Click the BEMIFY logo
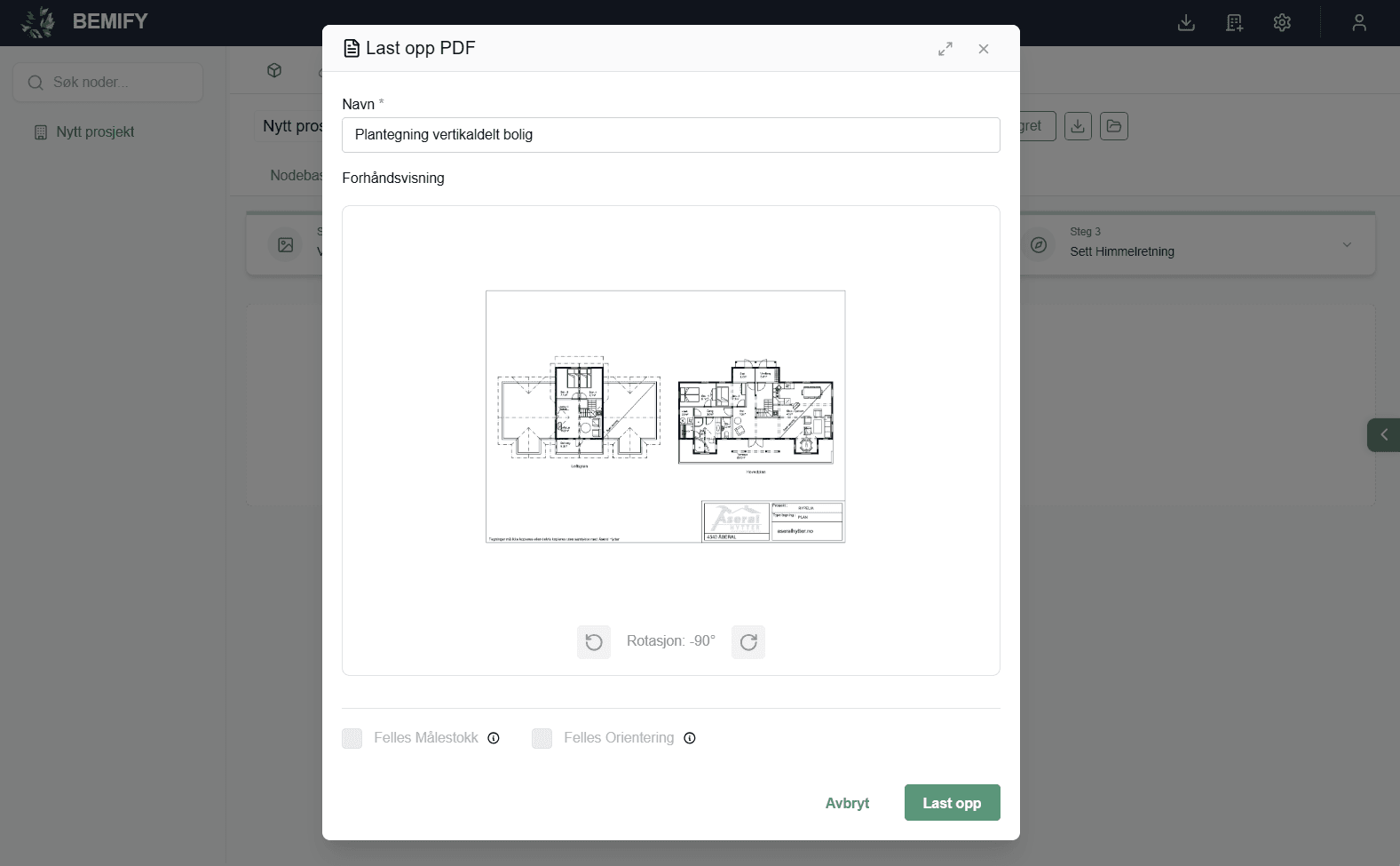 pos(84,22)
